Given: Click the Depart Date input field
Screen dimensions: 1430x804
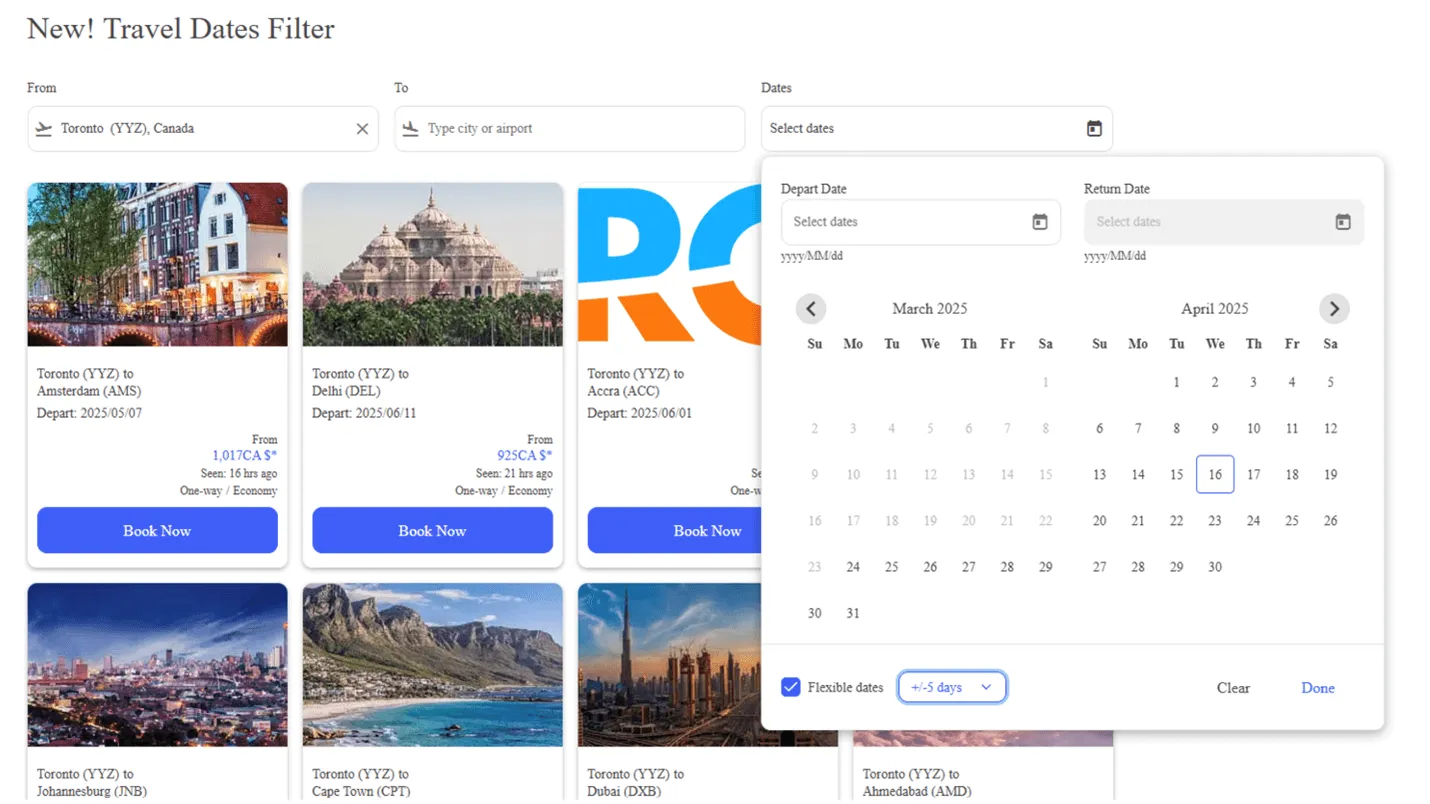Looking at the screenshot, I should pos(905,222).
